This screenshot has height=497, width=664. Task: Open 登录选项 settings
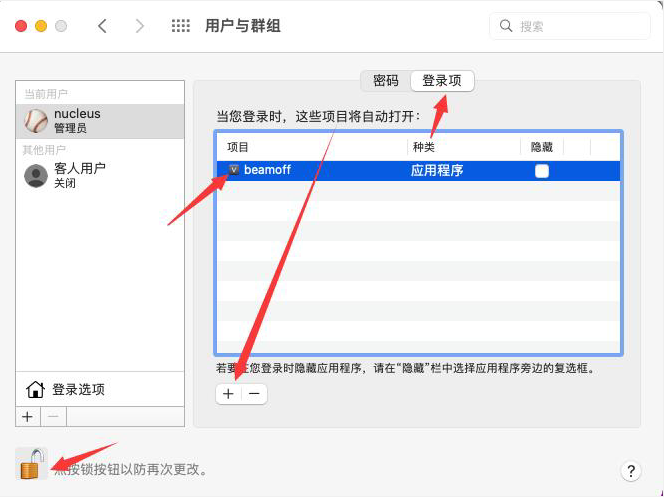click(100, 389)
